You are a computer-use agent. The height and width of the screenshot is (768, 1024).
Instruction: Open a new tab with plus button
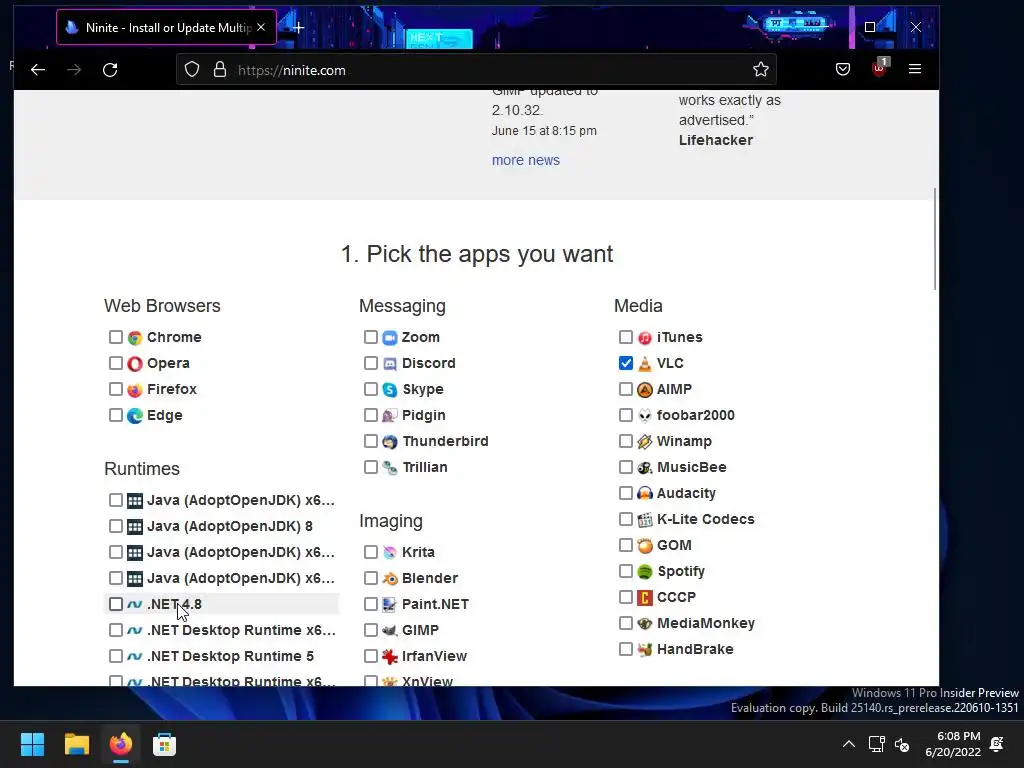point(298,27)
